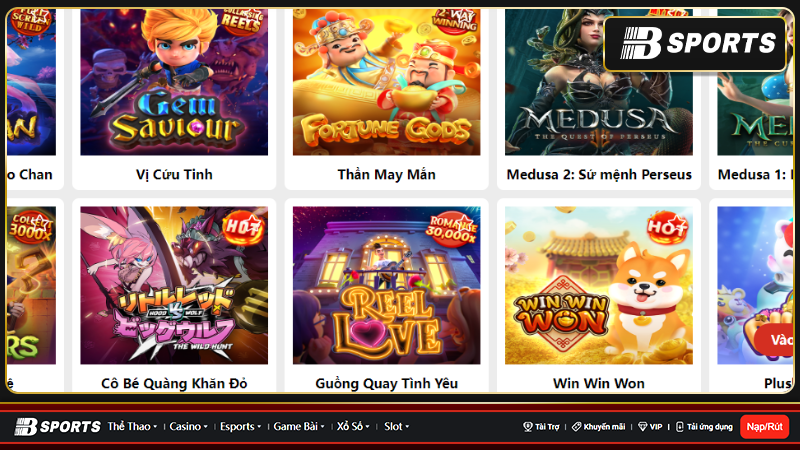Open the Slot dropdown menu
This screenshot has width=800, height=450.
click(x=396, y=427)
